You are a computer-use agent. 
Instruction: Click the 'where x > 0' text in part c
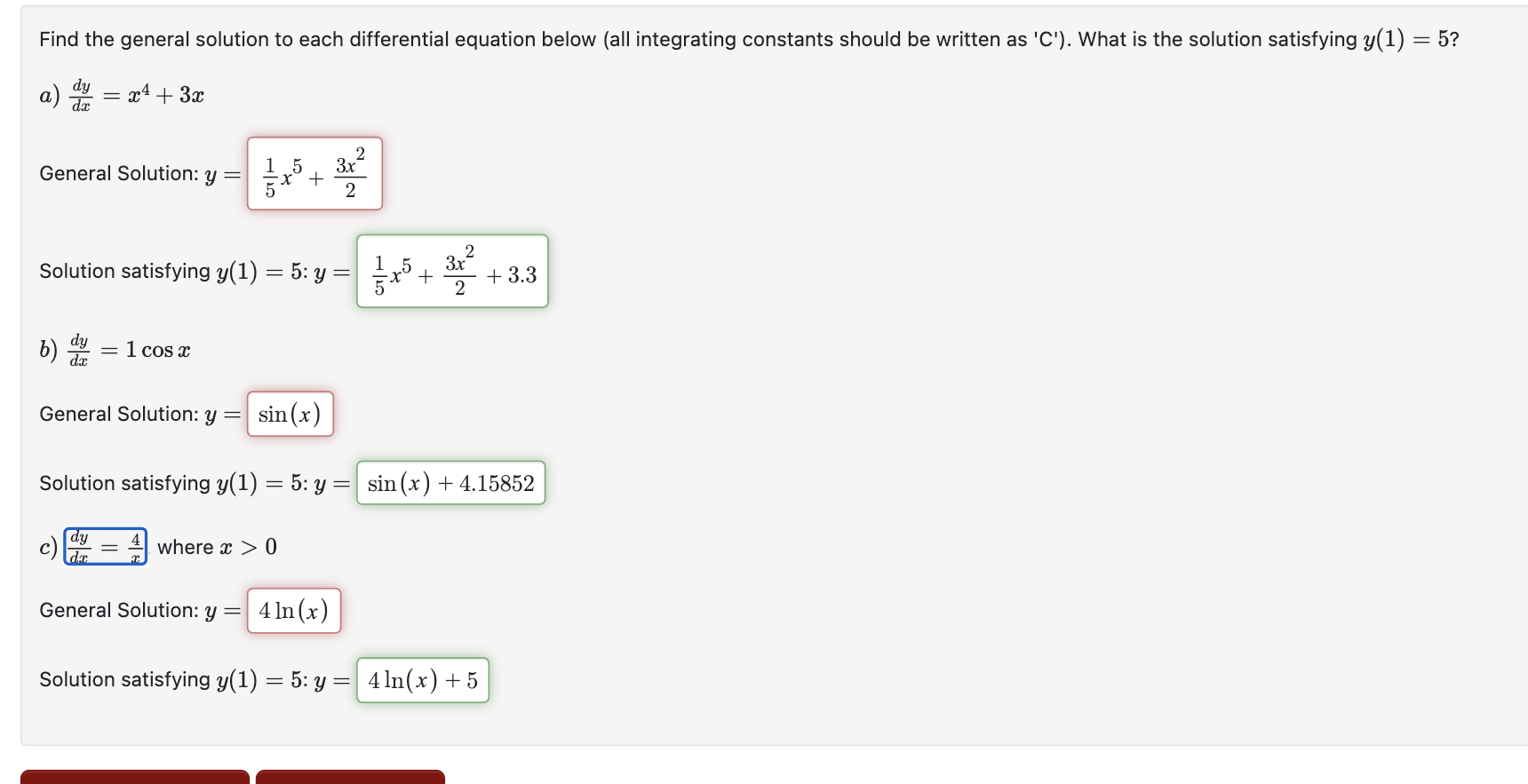point(216,547)
